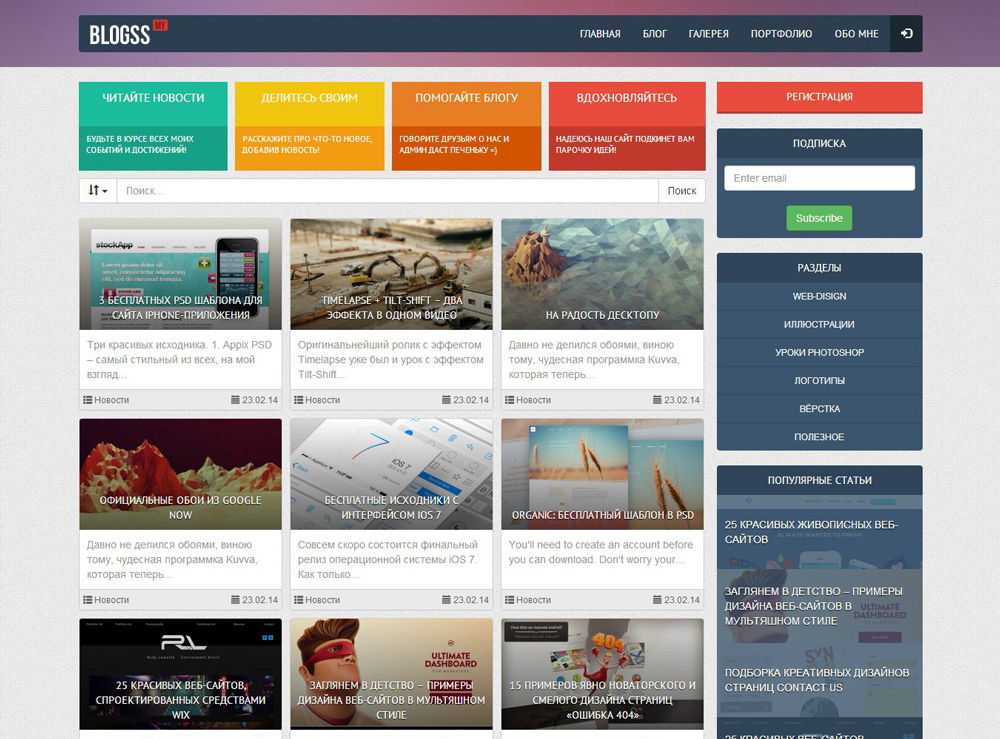Open the yellow ДЕЛИТЕСЬ СВОИМ tile
1000x739 pixels.
point(309,126)
